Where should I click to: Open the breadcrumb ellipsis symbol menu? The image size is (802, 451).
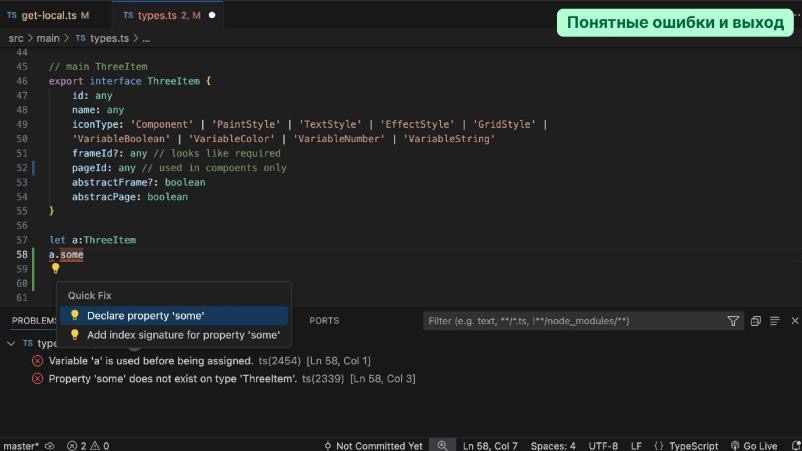point(146,38)
